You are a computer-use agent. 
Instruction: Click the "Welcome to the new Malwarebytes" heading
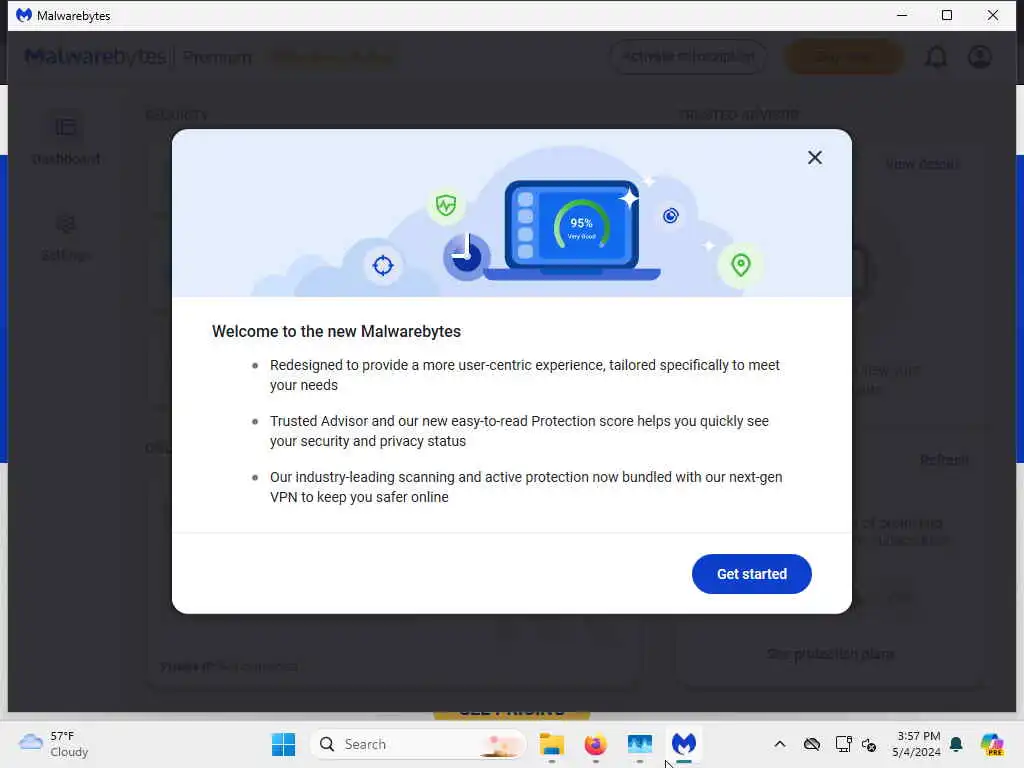(336, 331)
